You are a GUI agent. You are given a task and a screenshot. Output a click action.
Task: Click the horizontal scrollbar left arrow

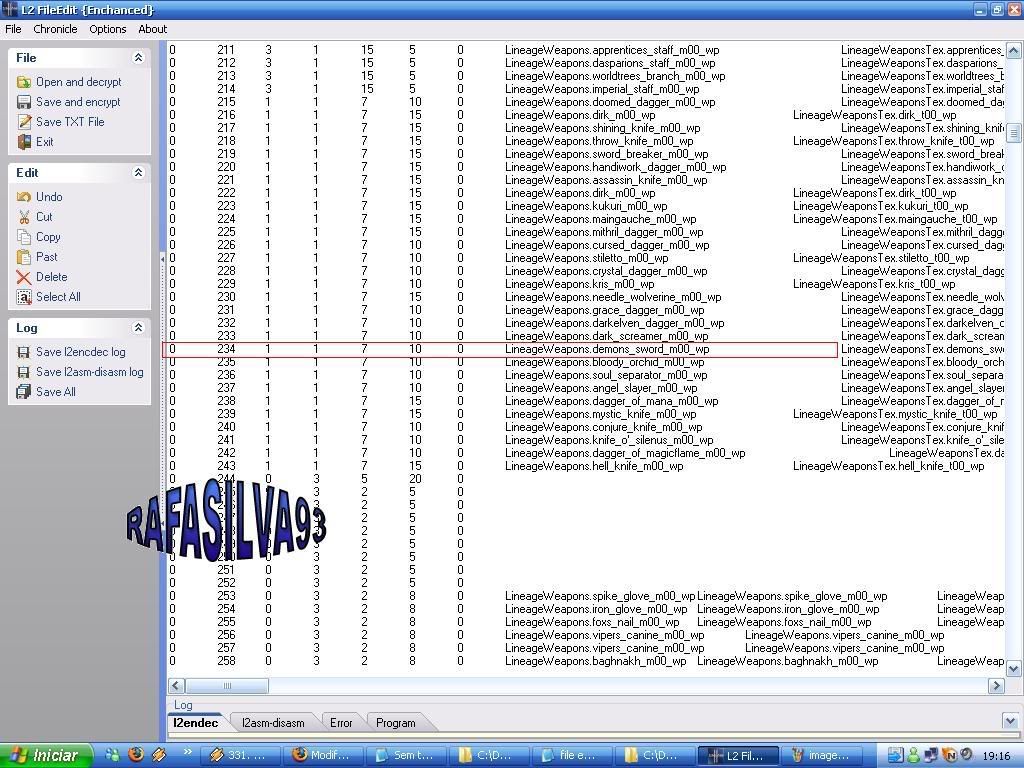pos(176,686)
